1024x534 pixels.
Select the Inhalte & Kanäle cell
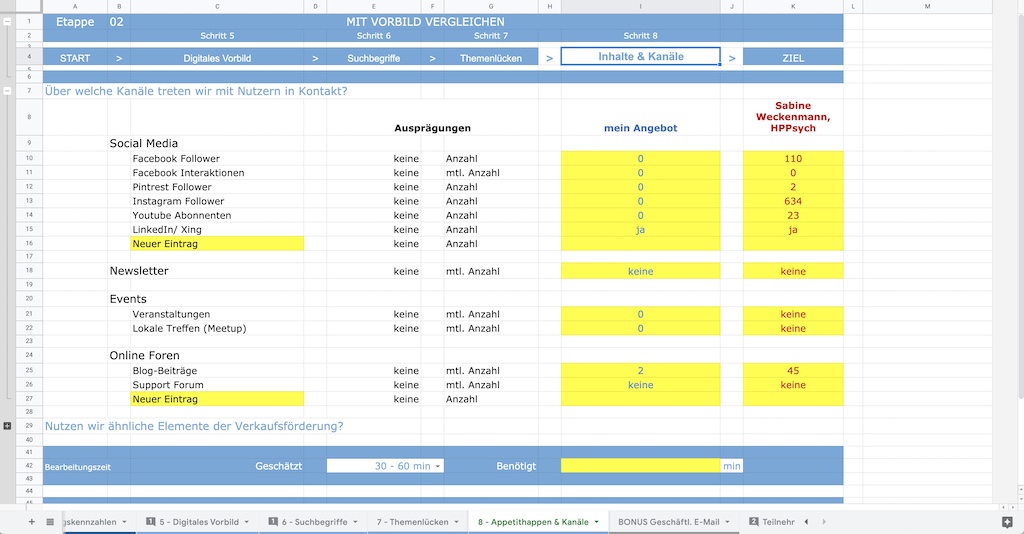click(641, 57)
